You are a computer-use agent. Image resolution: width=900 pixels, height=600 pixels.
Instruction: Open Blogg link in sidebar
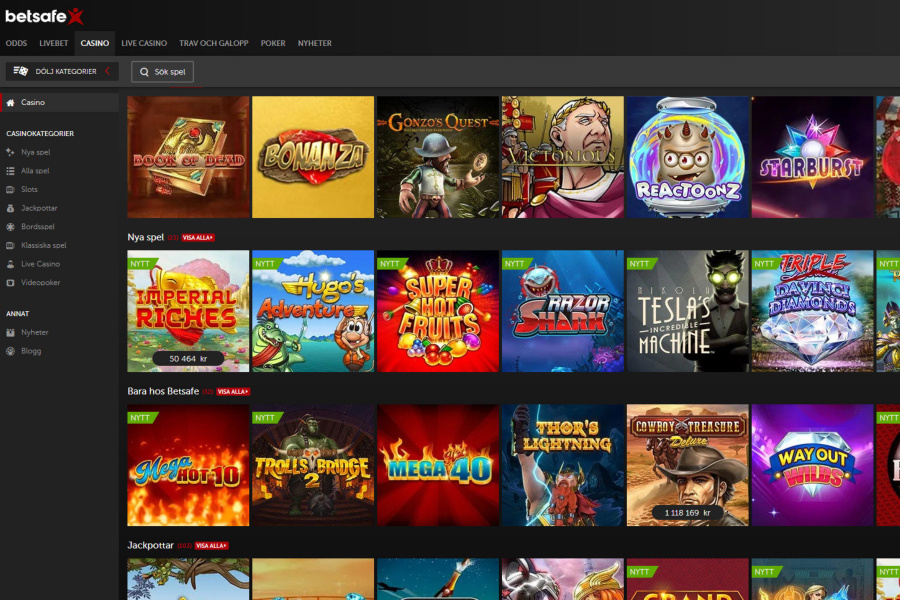pos(31,351)
